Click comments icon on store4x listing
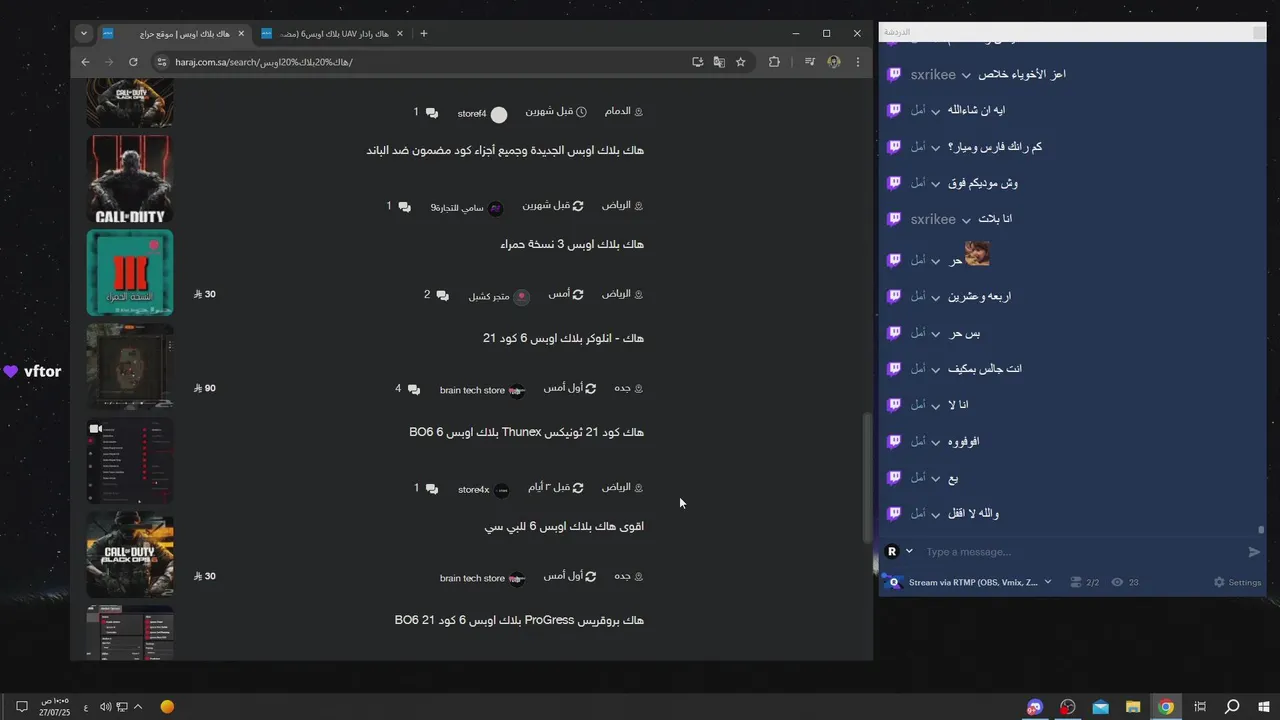Viewport: 1280px width, 720px height. click(431, 489)
